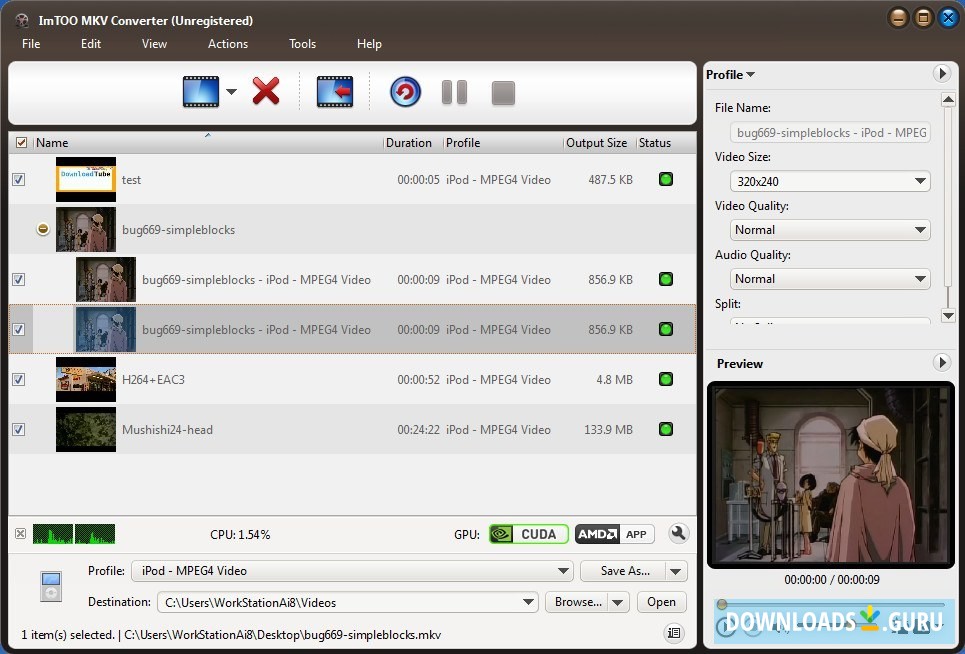Click the ImTOO app icon in title bar

point(22,20)
